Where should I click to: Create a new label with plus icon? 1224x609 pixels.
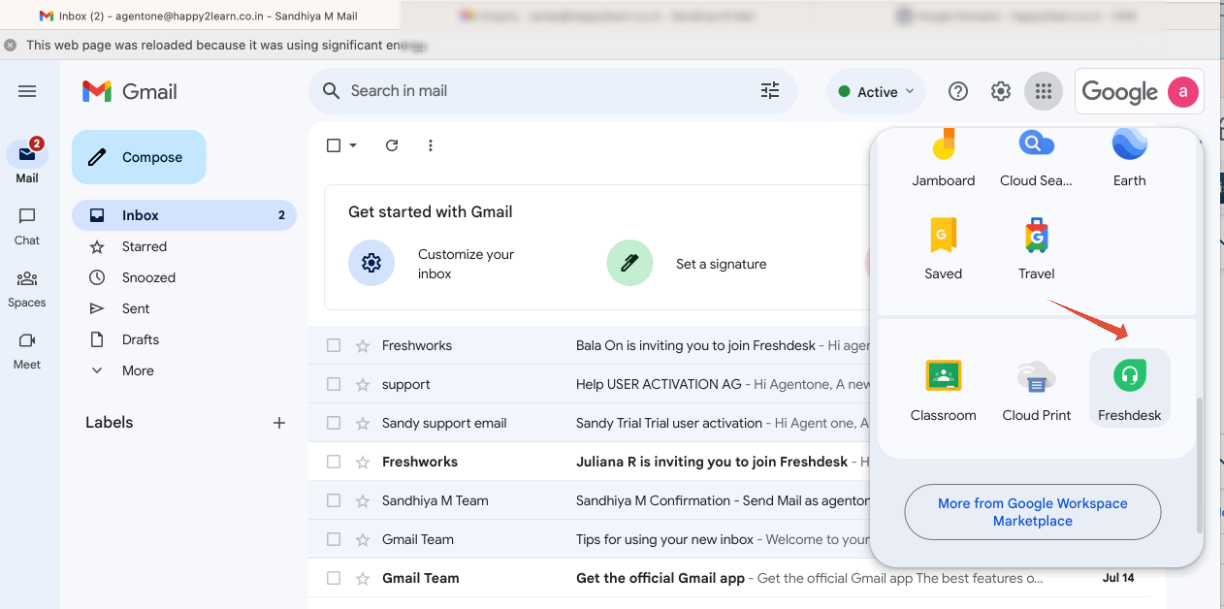279,423
